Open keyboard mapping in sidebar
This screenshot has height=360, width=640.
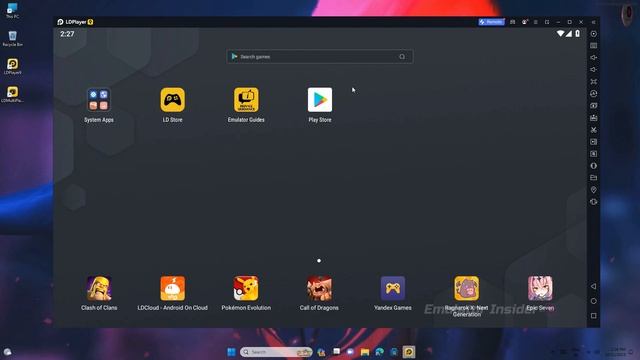click(x=593, y=46)
